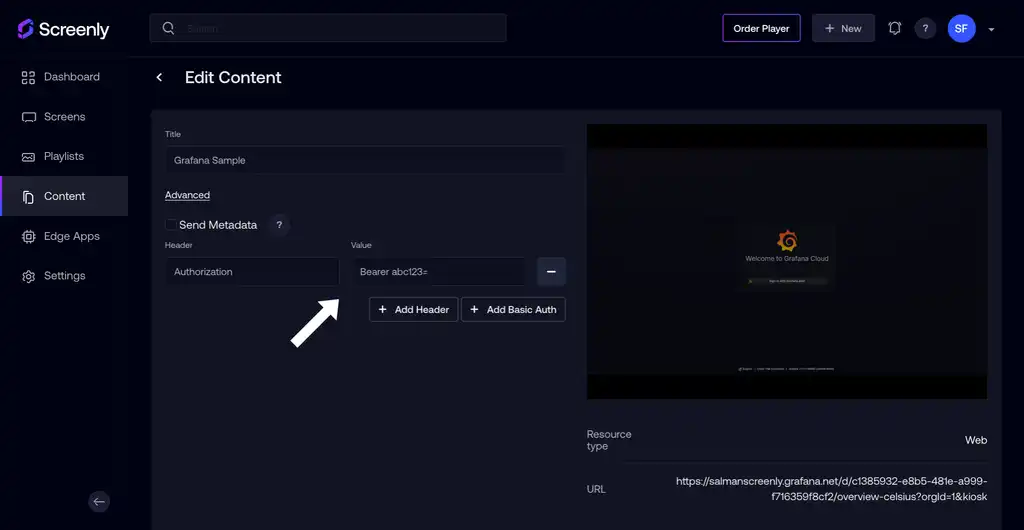This screenshot has height=530, width=1024.
Task: Toggle the Advanced section link
Action: click(x=187, y=195)
